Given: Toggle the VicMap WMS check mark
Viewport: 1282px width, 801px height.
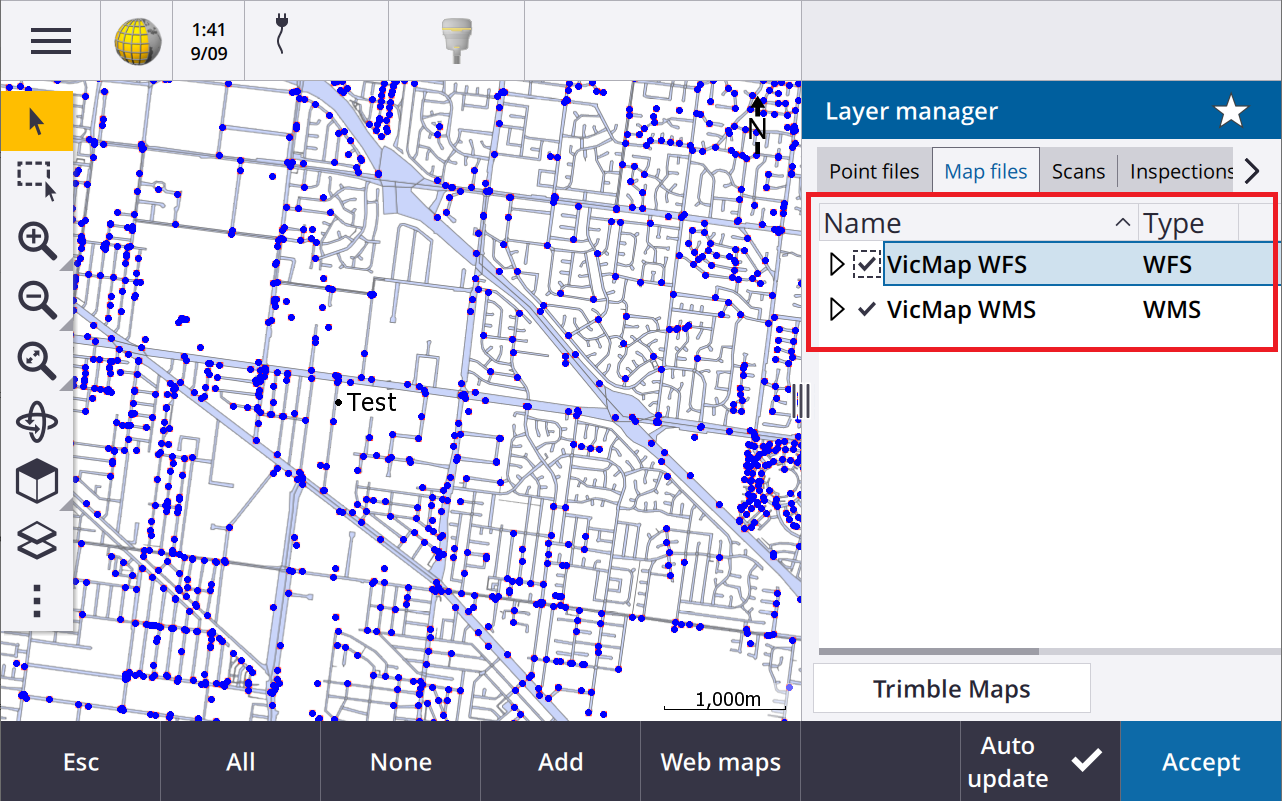Looking at the screenshot, I should (x=867, y=310).
